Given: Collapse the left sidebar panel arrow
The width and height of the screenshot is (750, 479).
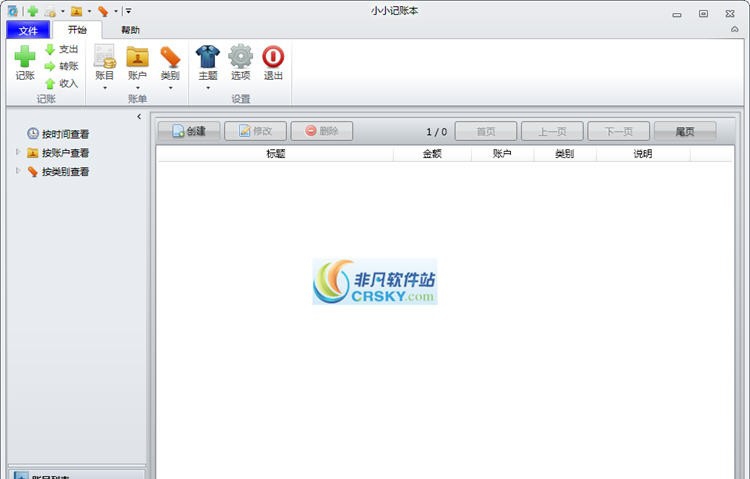Looking at the screenshot, I should pos(139,117).
